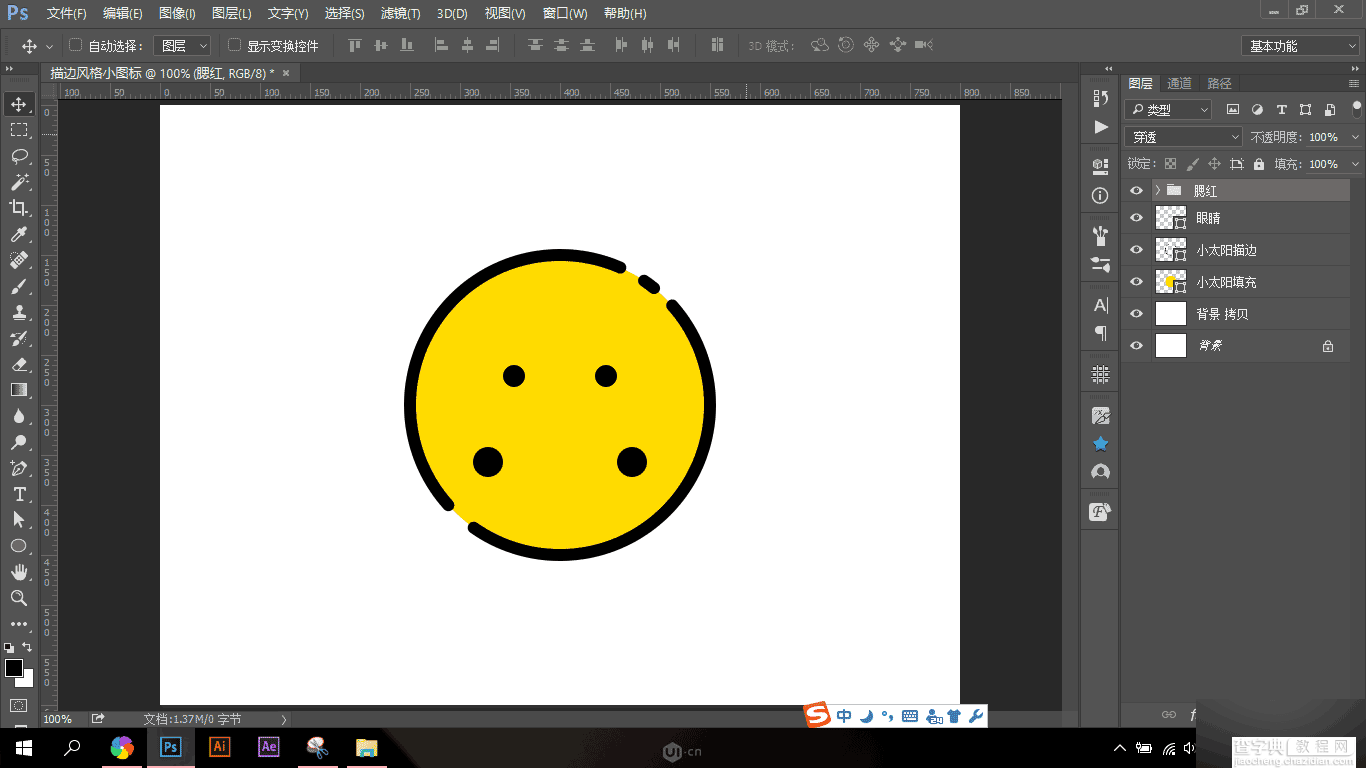The image size is (1366, 768).
Task: Open the 窗口(W) menu
Action: (x=565, y=14)
